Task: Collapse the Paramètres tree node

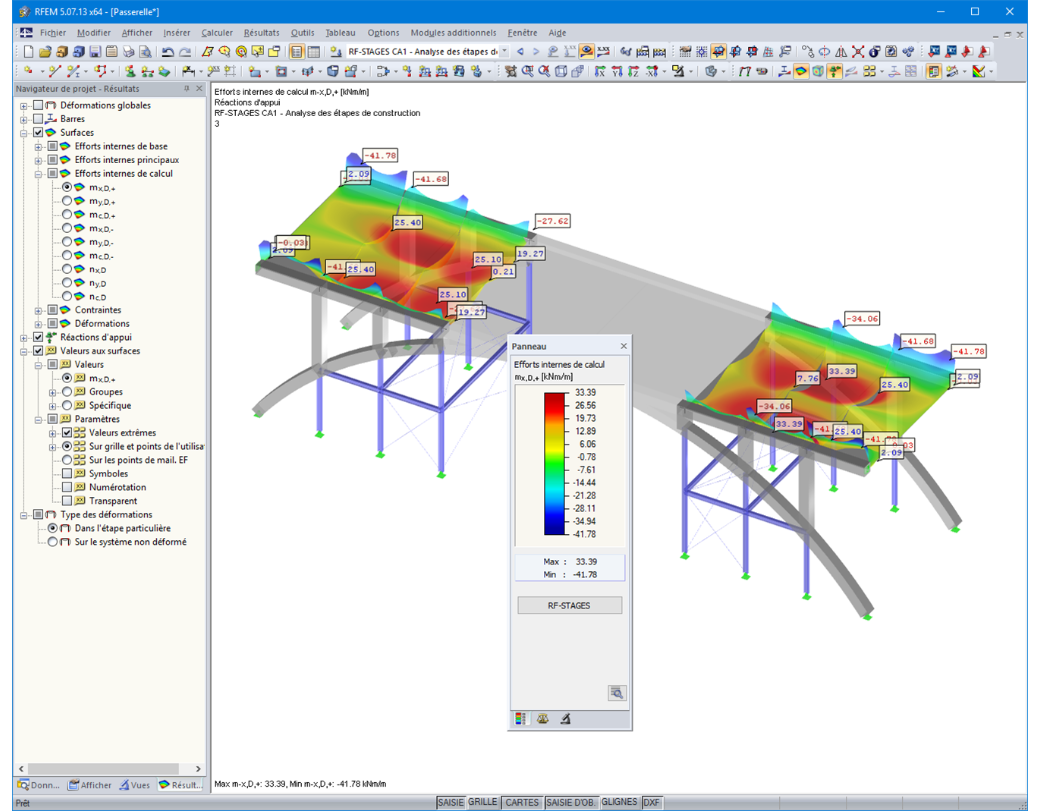Action: tap(38, 419)
